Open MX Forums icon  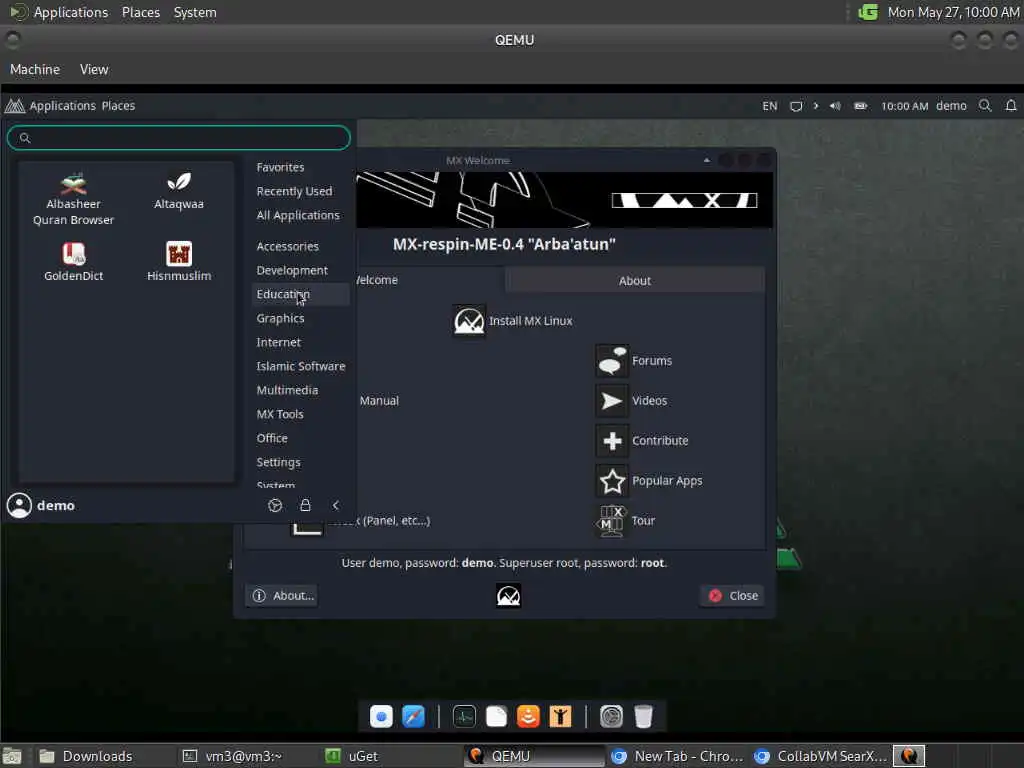coord(611,360)
